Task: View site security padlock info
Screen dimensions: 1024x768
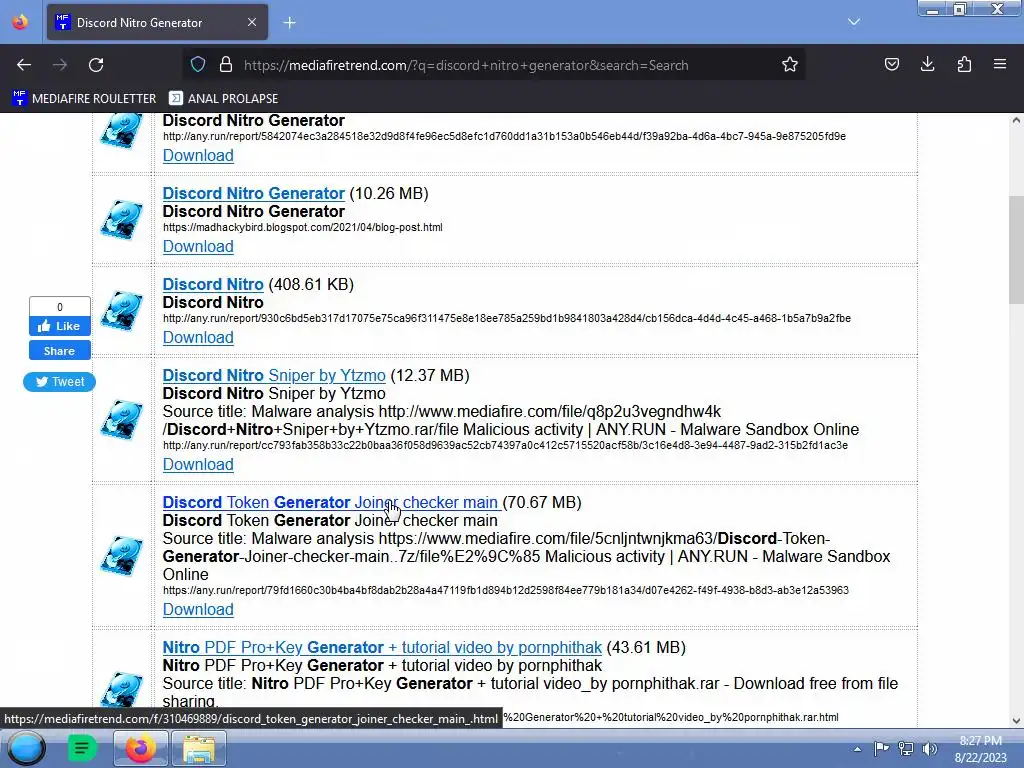Action: point(226,65)
